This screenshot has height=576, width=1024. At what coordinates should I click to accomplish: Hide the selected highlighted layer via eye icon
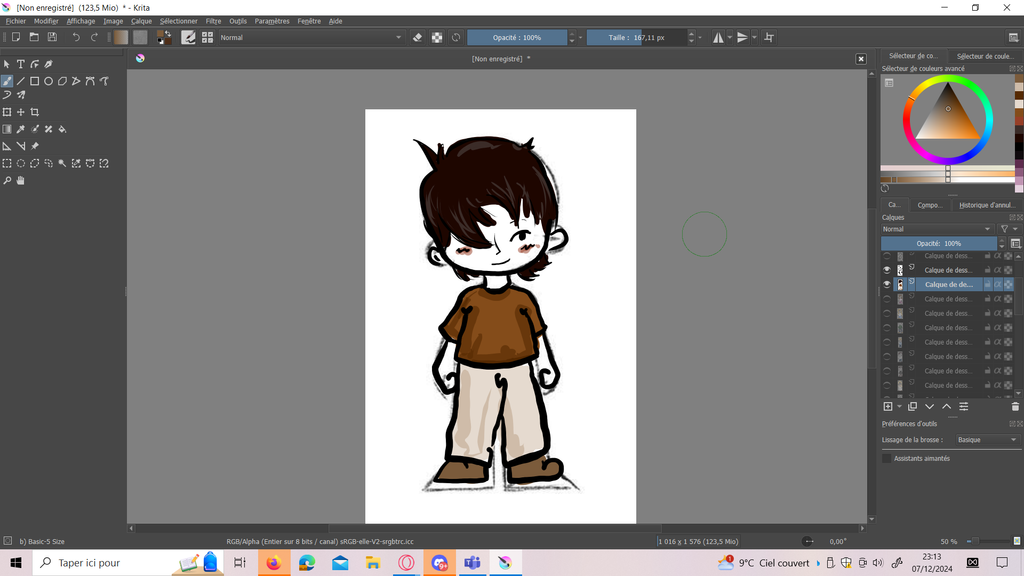coord(887,285)
